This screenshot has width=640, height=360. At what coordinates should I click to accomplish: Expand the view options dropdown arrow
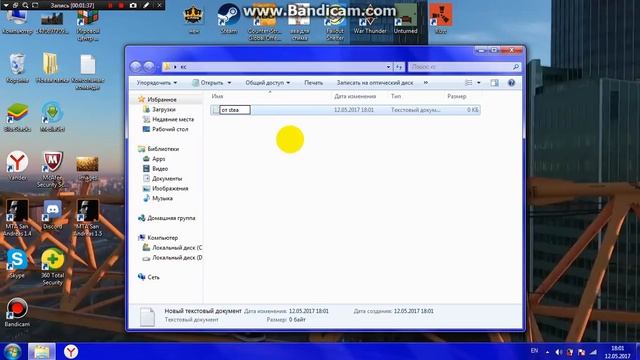point(478,83)
